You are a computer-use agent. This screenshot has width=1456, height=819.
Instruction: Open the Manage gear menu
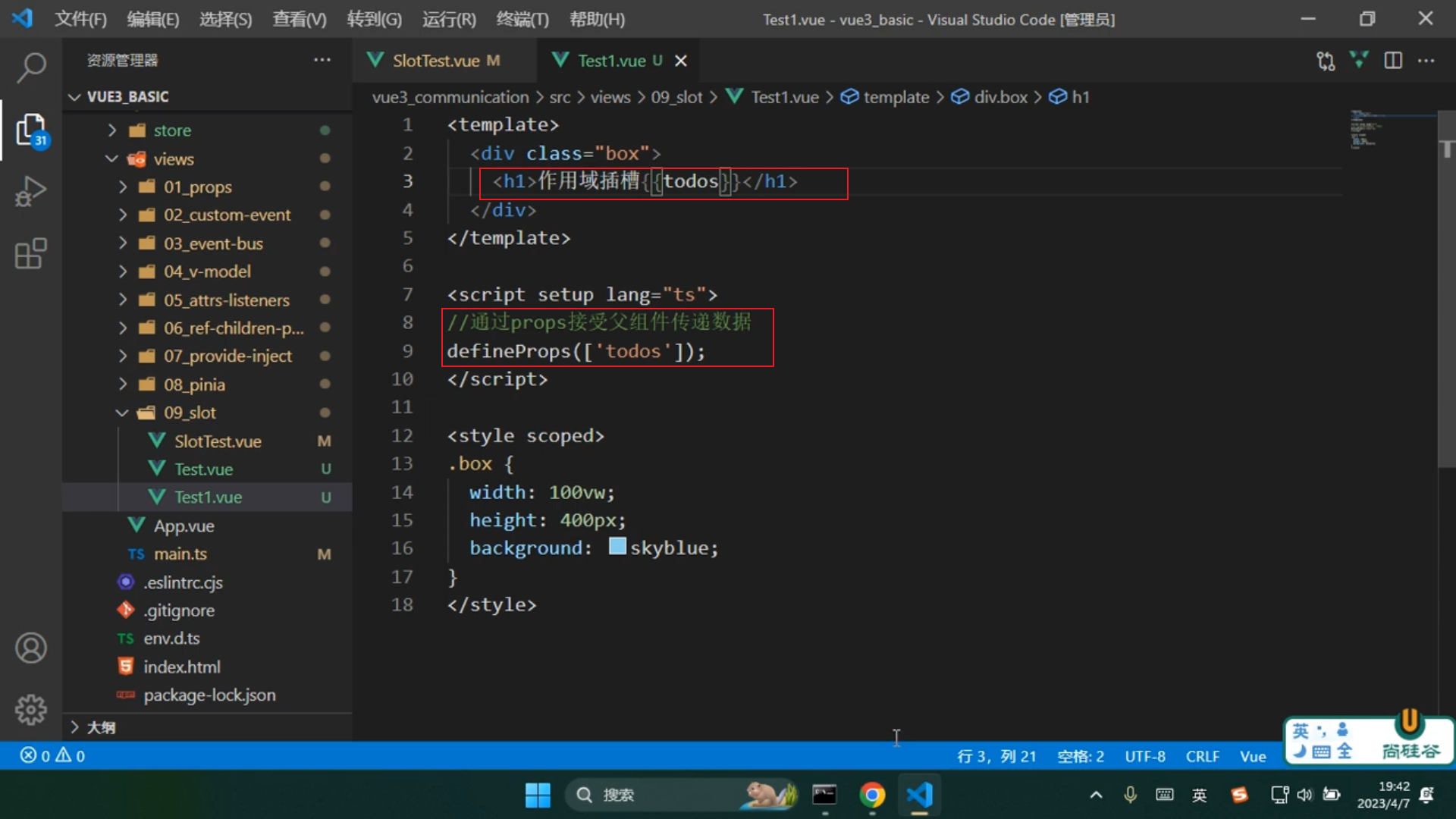coord(31,710)
